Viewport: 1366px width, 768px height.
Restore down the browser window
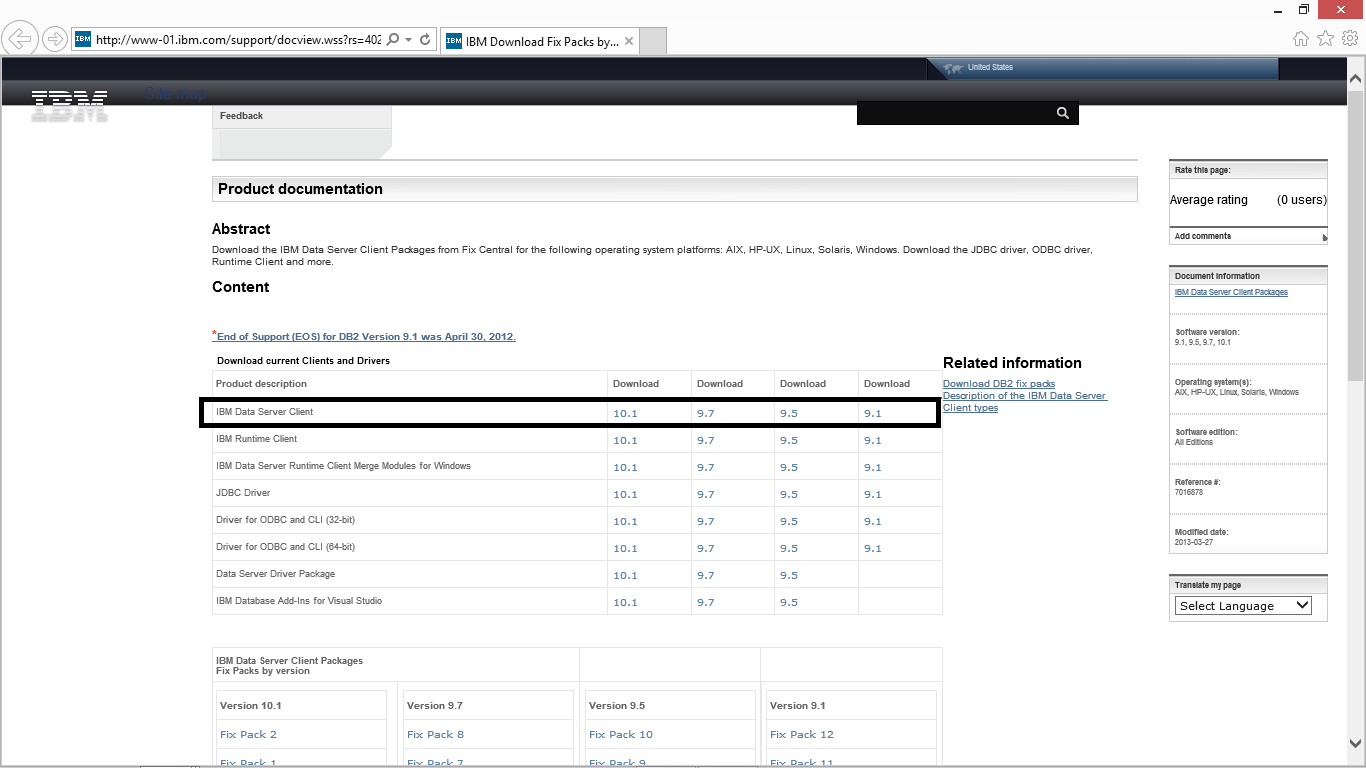tap(1304, 9)
